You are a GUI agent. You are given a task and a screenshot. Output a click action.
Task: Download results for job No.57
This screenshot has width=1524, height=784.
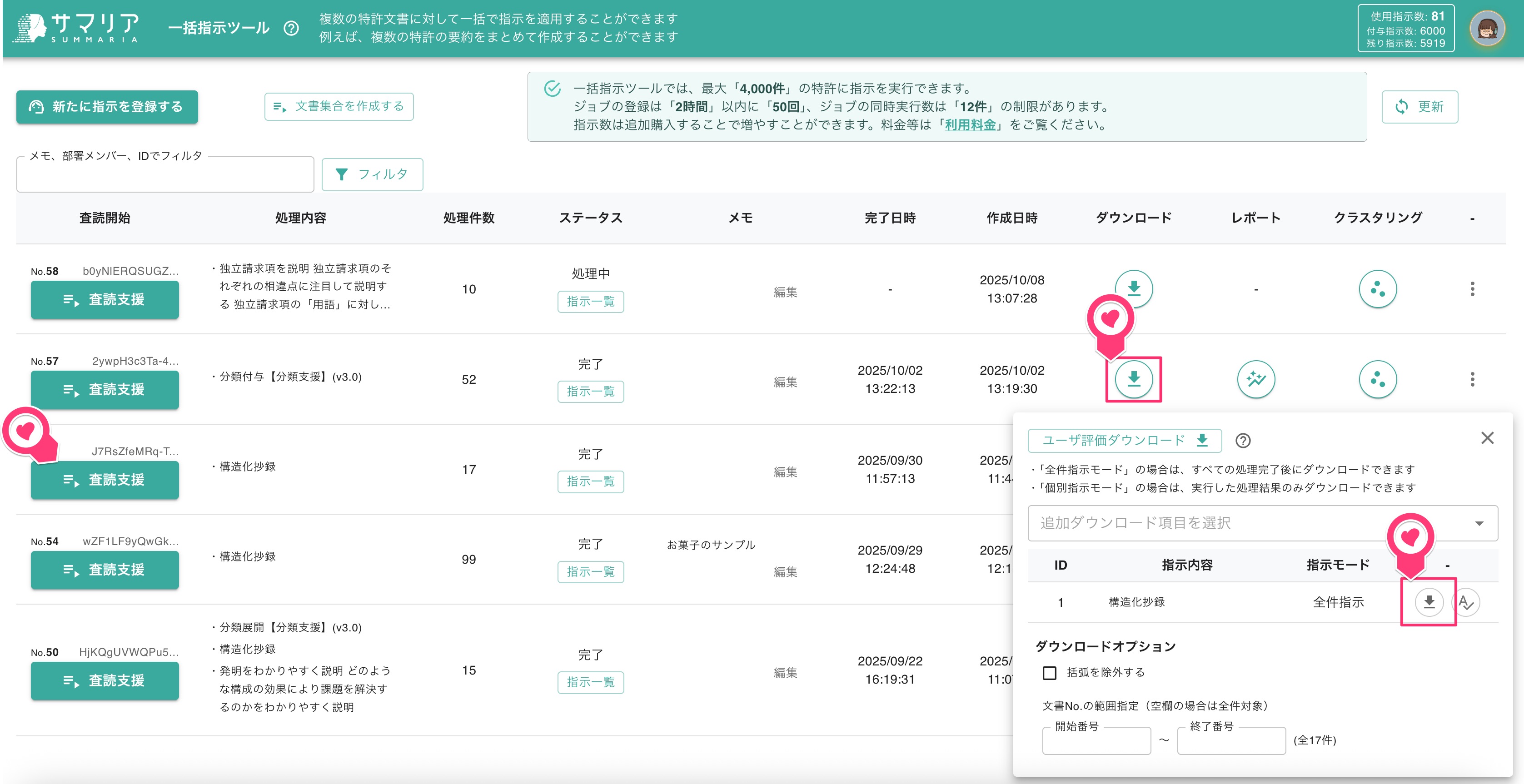point(1134,379)
